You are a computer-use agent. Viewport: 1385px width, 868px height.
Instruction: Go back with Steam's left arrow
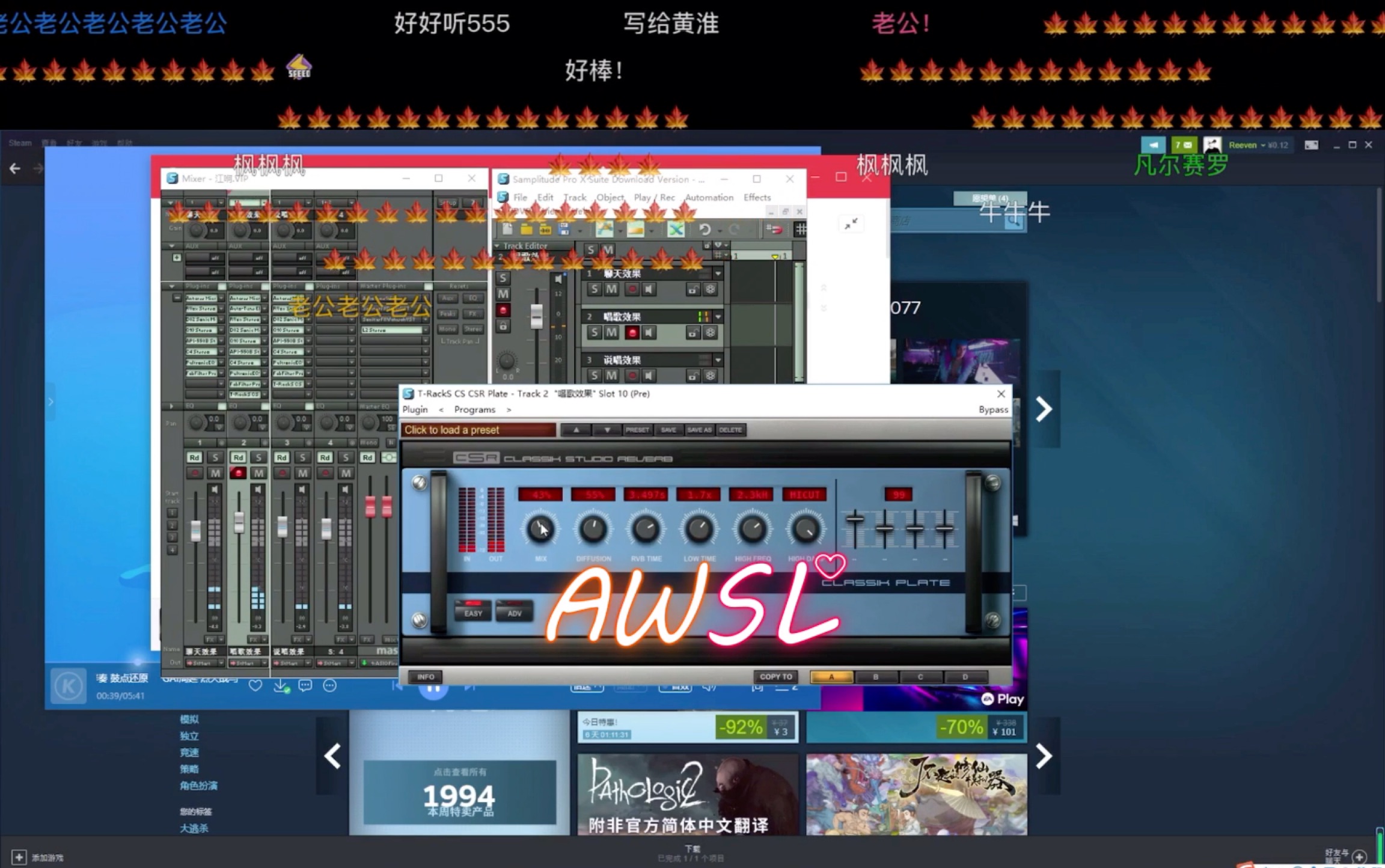click(x=15, y=169)
